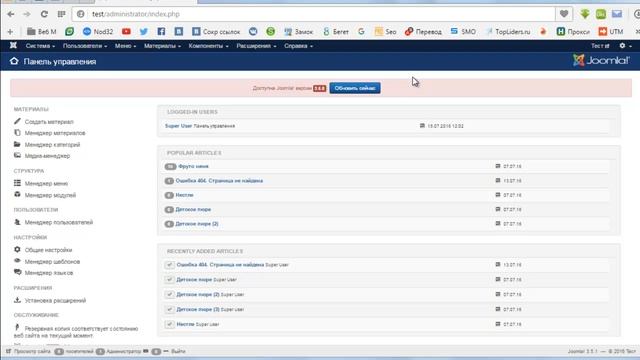Click Просмотр сайта in the status bar
Screen dimensions: 640x360
coord(32,351)
